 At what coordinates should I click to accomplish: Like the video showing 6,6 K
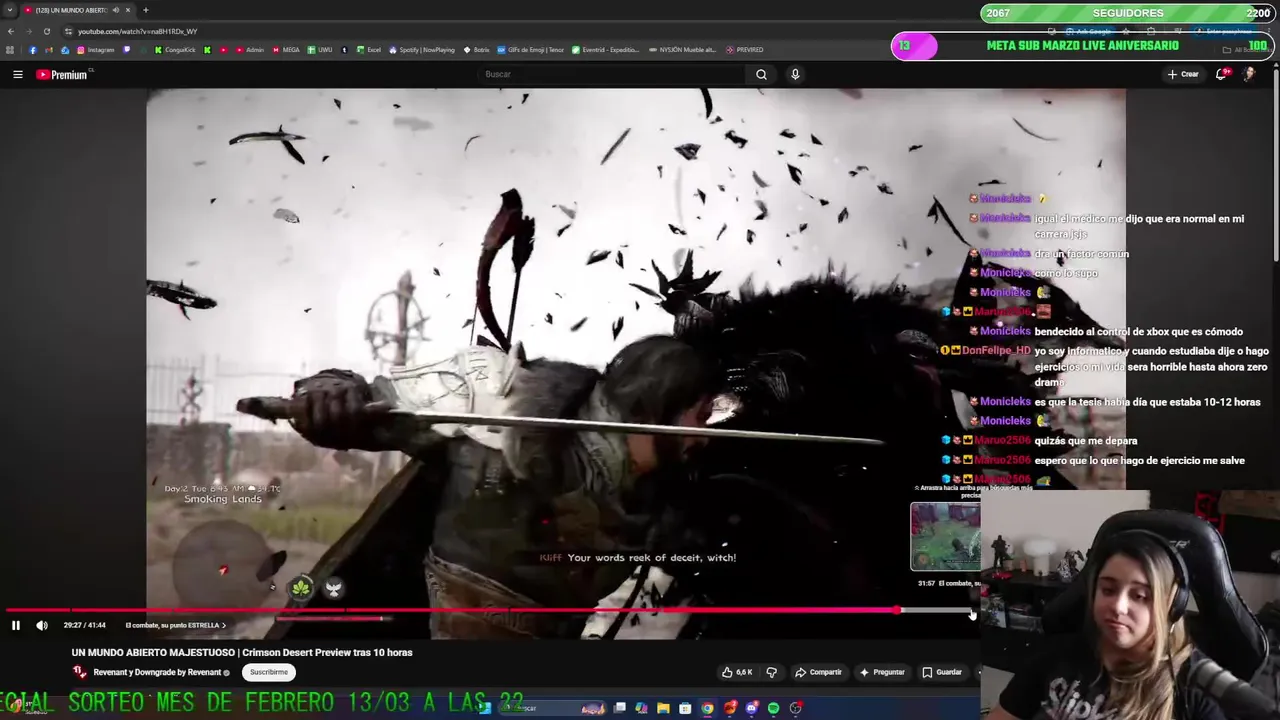[x=738, y=672]
